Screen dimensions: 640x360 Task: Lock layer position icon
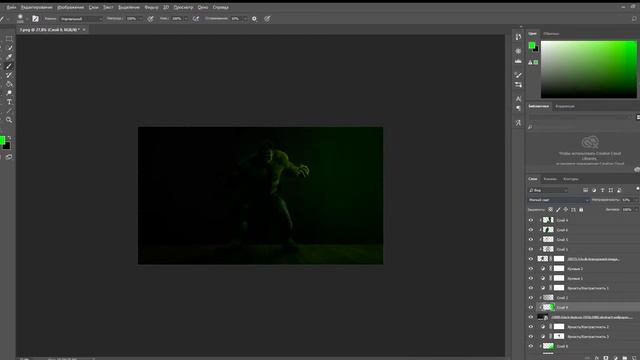point(566,210)
